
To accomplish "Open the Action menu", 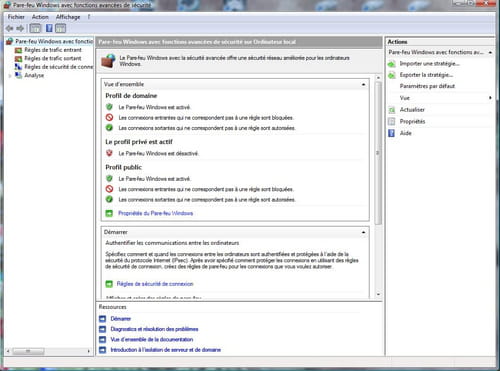I will [40, 17].
